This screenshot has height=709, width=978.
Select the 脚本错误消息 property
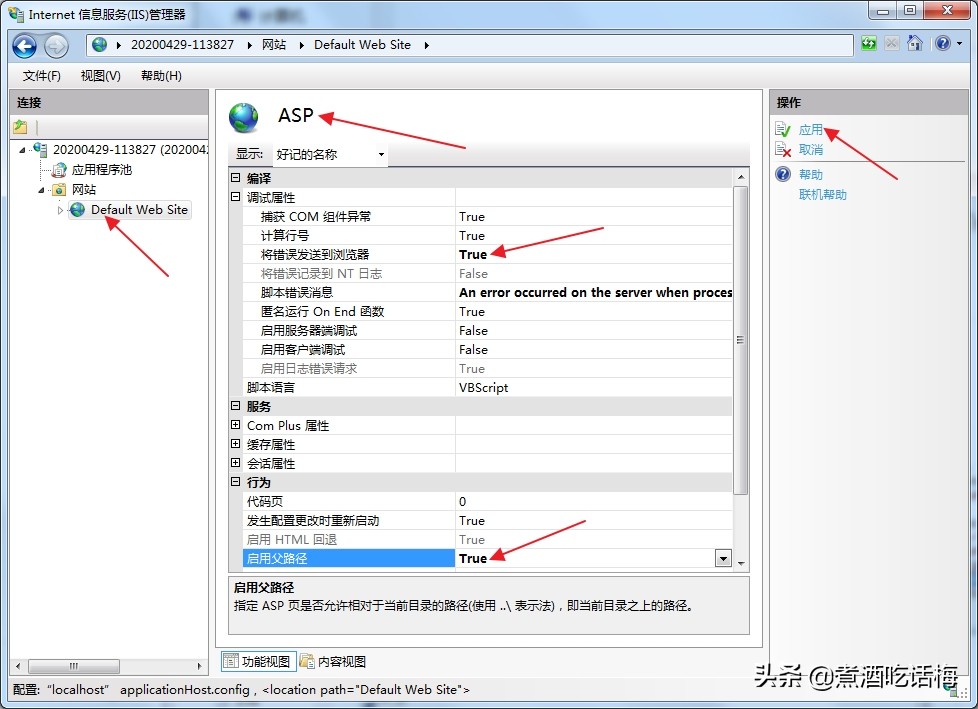point(487,292)
